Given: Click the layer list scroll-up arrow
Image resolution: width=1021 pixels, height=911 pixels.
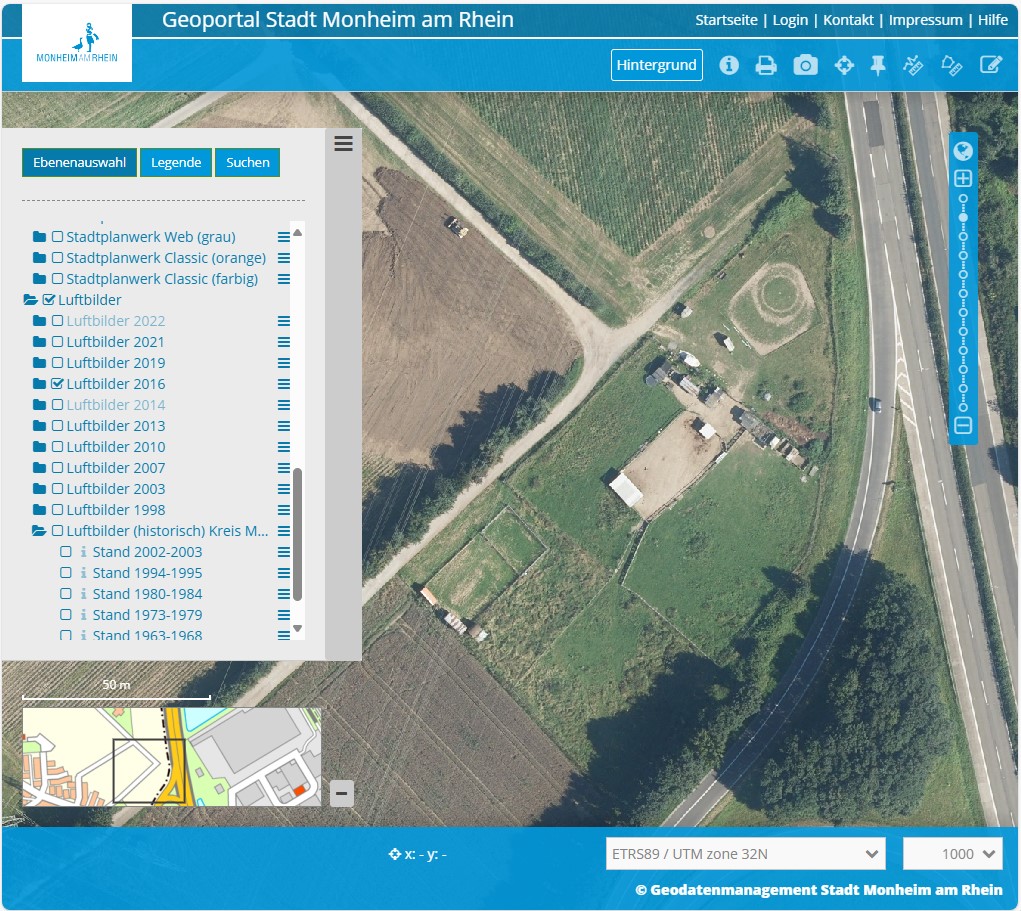Looking at the screenshot, I should pos(298,232).
